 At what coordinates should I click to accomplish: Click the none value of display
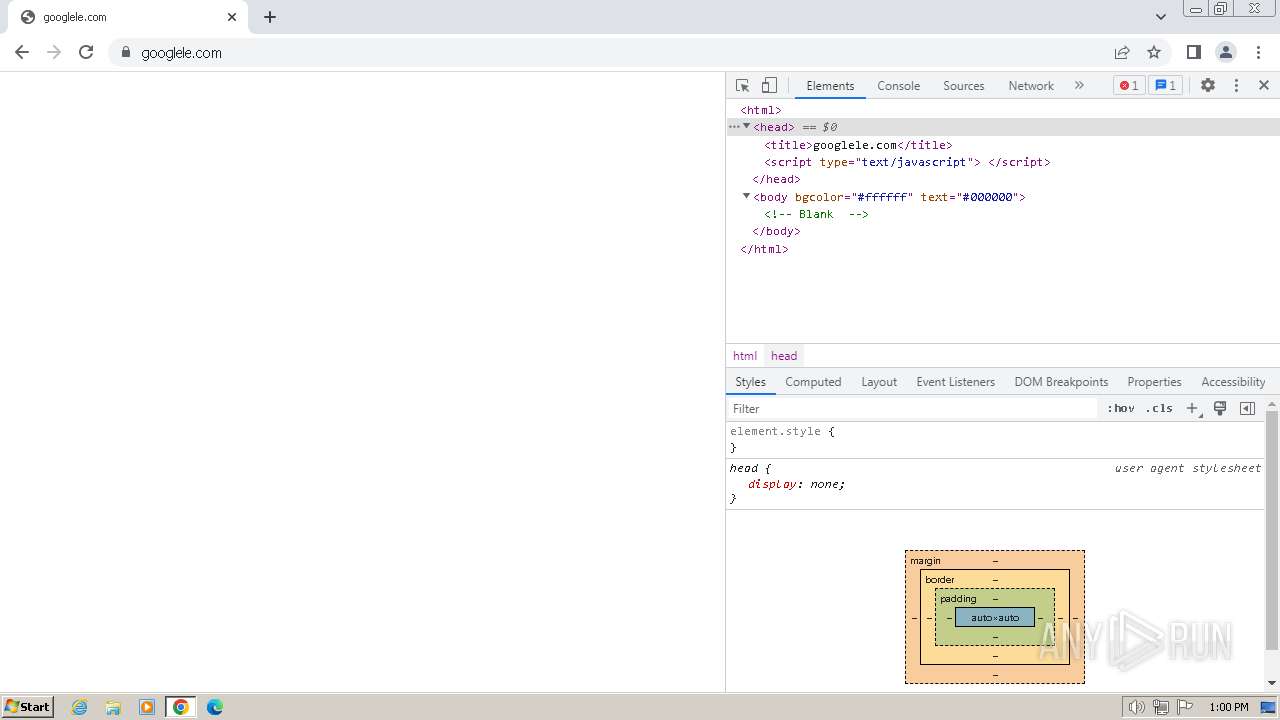click(824, 484)
